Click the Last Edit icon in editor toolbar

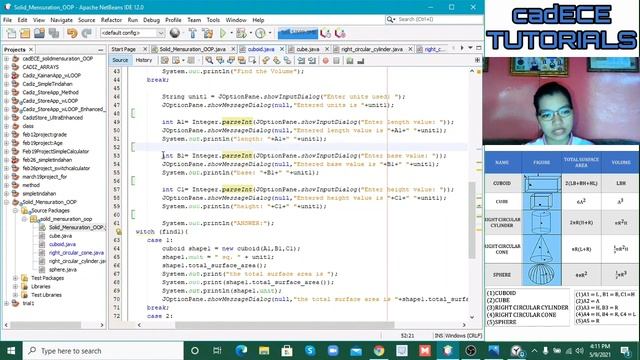click(x=164, y=60)
